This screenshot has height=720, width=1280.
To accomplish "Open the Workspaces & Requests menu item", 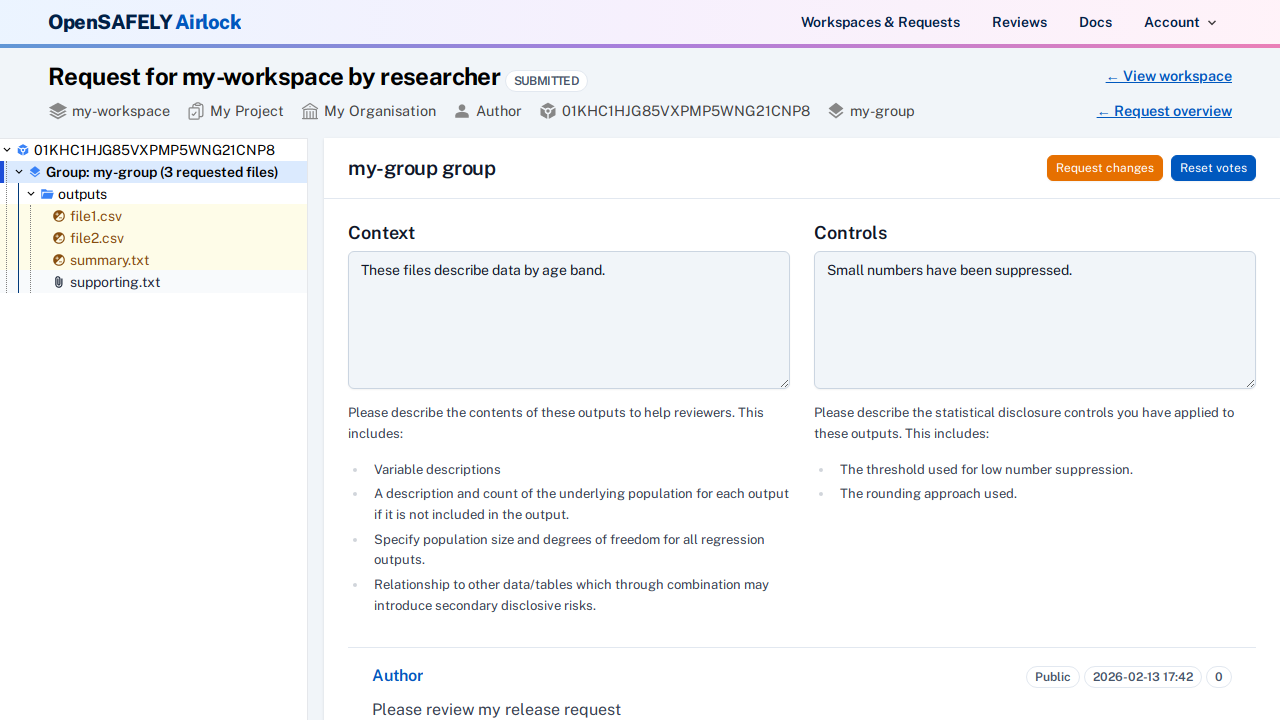I will point(880,22).
